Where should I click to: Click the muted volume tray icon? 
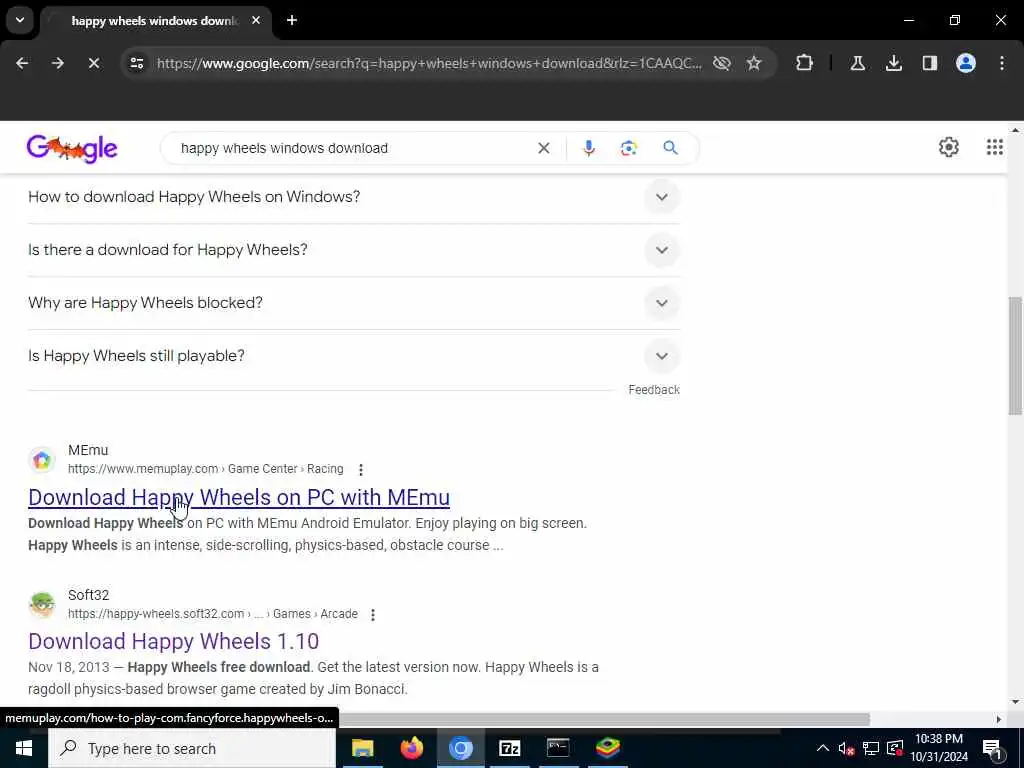pyautogui.click(x=846, y=748)
